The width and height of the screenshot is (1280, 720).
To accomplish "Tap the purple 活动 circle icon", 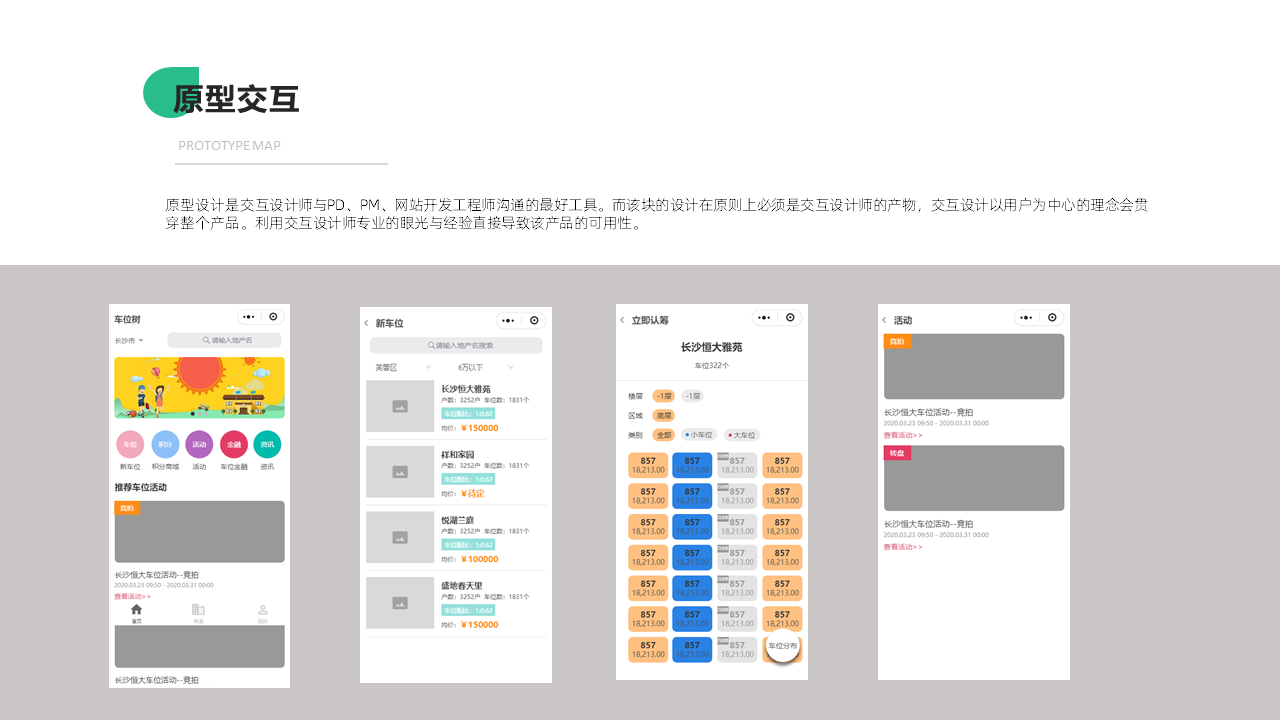I will point(199,444).
